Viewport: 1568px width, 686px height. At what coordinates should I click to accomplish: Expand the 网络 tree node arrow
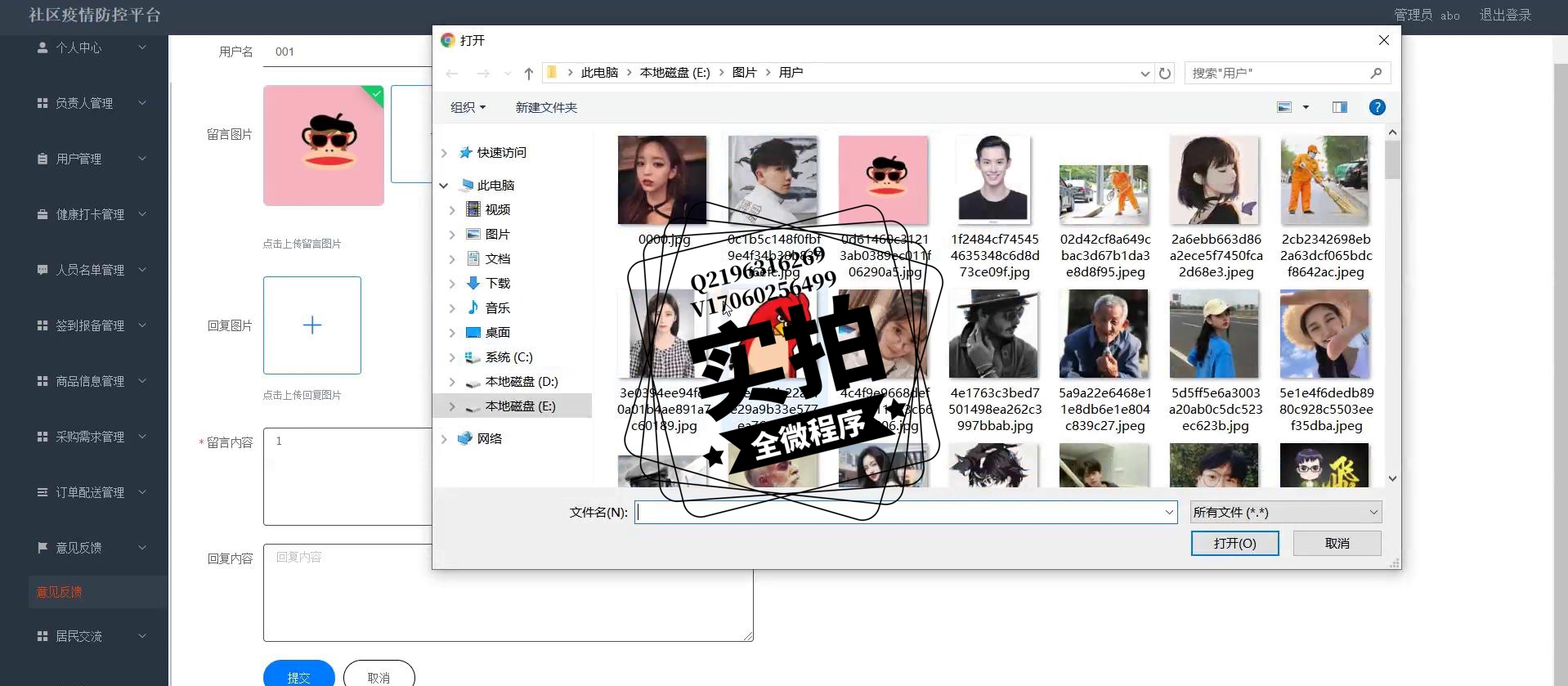pos(444,439)
